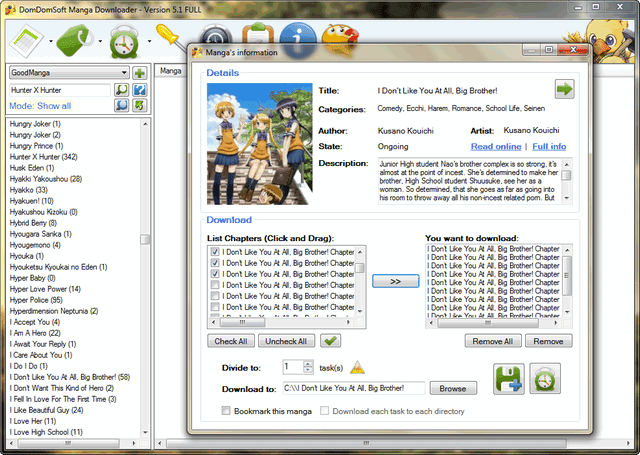Click the manga list vertical scrollbar thumb

(x=145, y=239)
